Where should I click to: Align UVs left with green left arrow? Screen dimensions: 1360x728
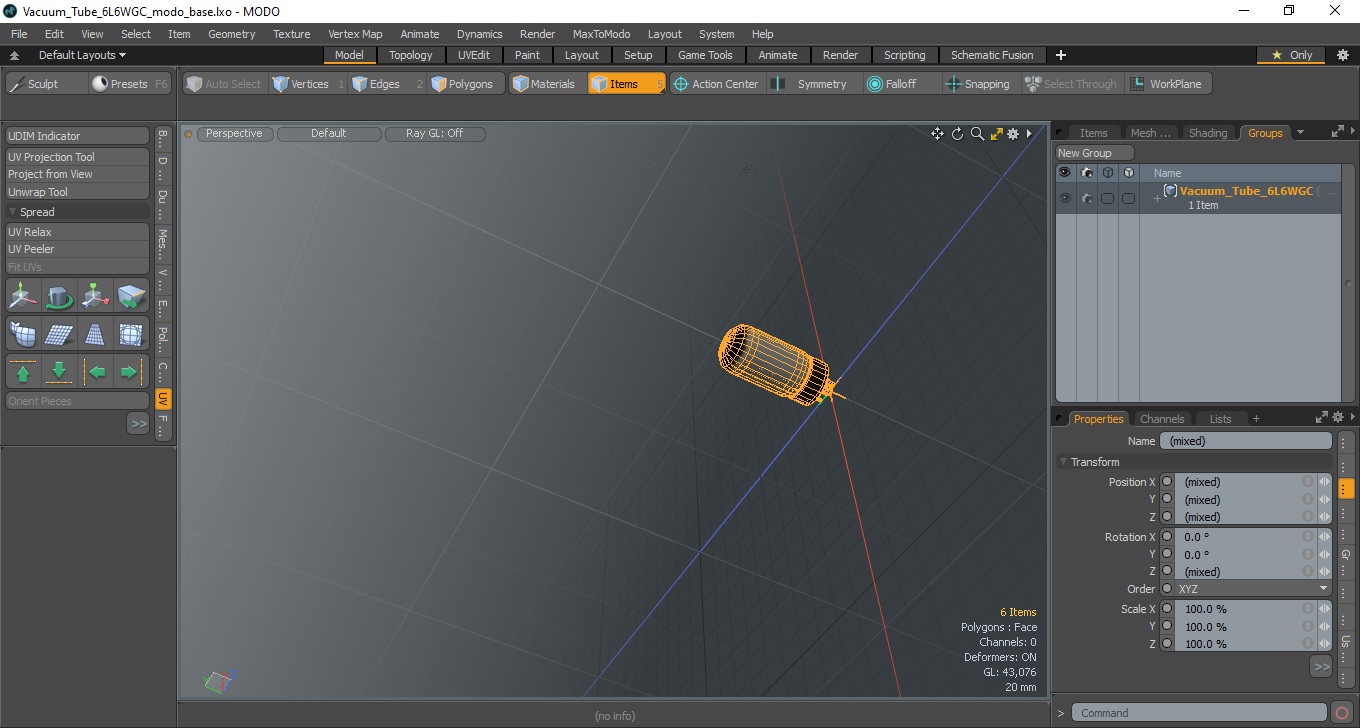[x=96, y=372]
